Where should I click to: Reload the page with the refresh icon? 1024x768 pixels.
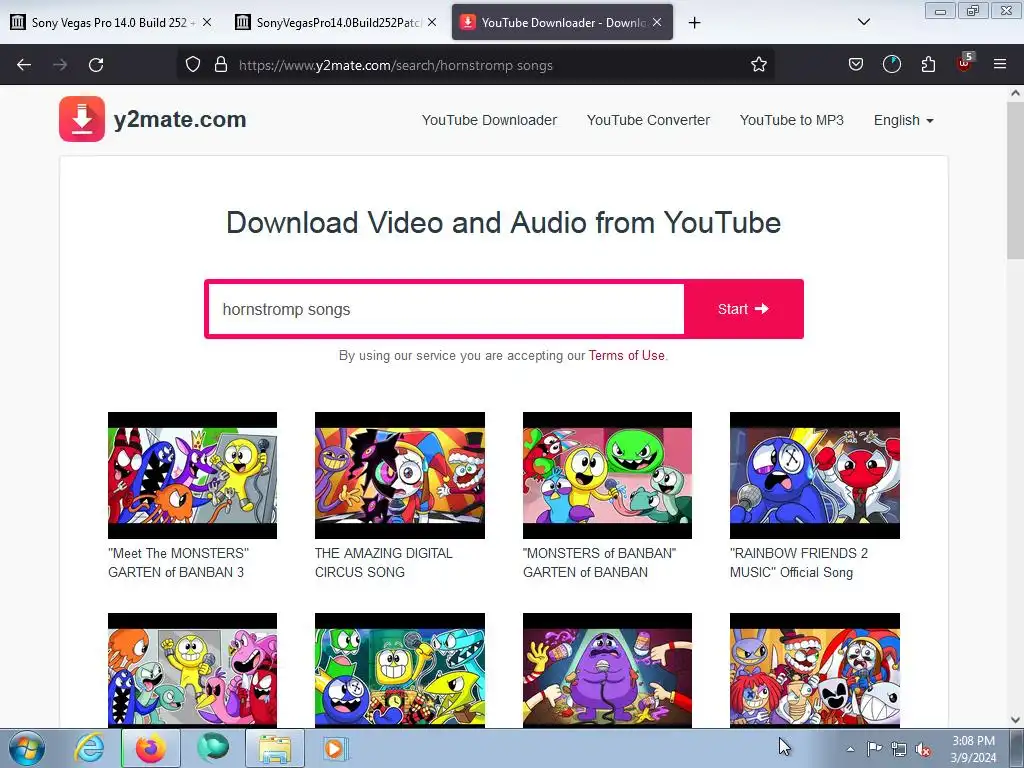coord(96,65)
